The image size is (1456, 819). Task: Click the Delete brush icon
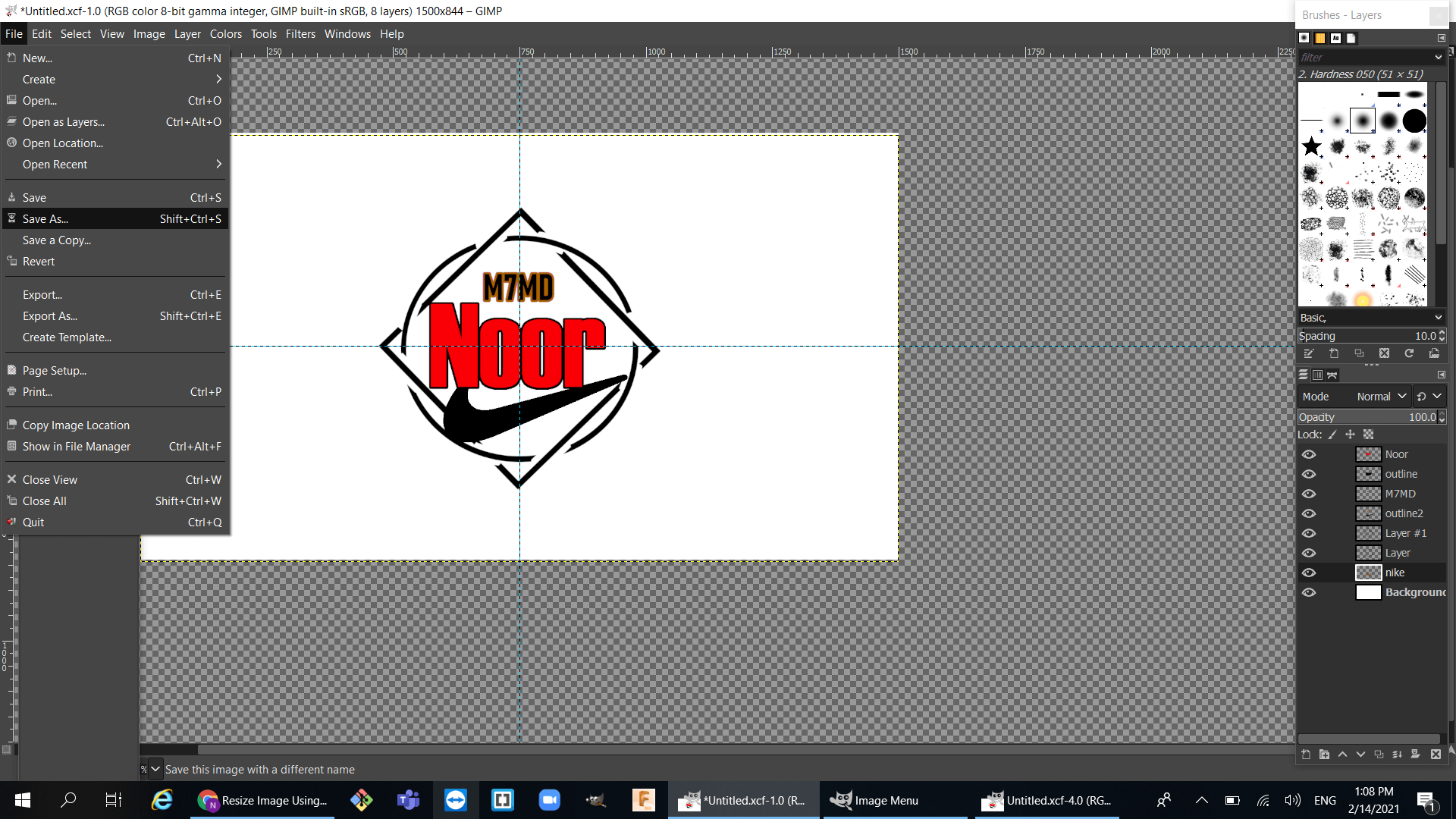[x=1384, y=353]
